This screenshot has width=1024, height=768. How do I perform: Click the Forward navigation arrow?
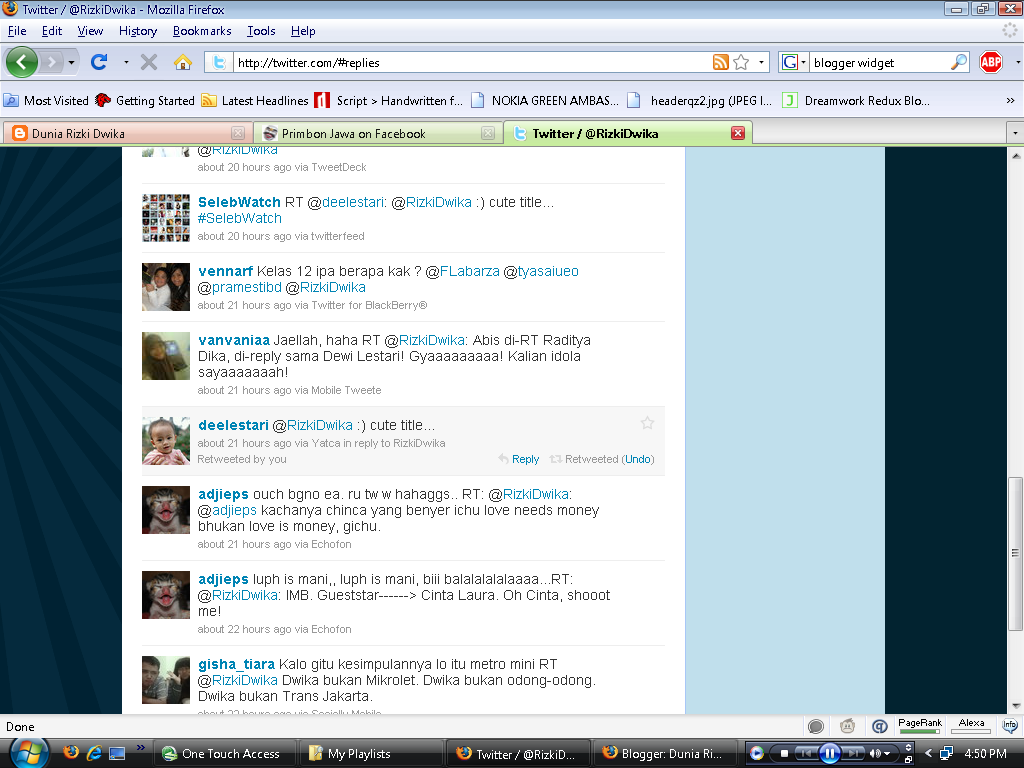point(50,63)
